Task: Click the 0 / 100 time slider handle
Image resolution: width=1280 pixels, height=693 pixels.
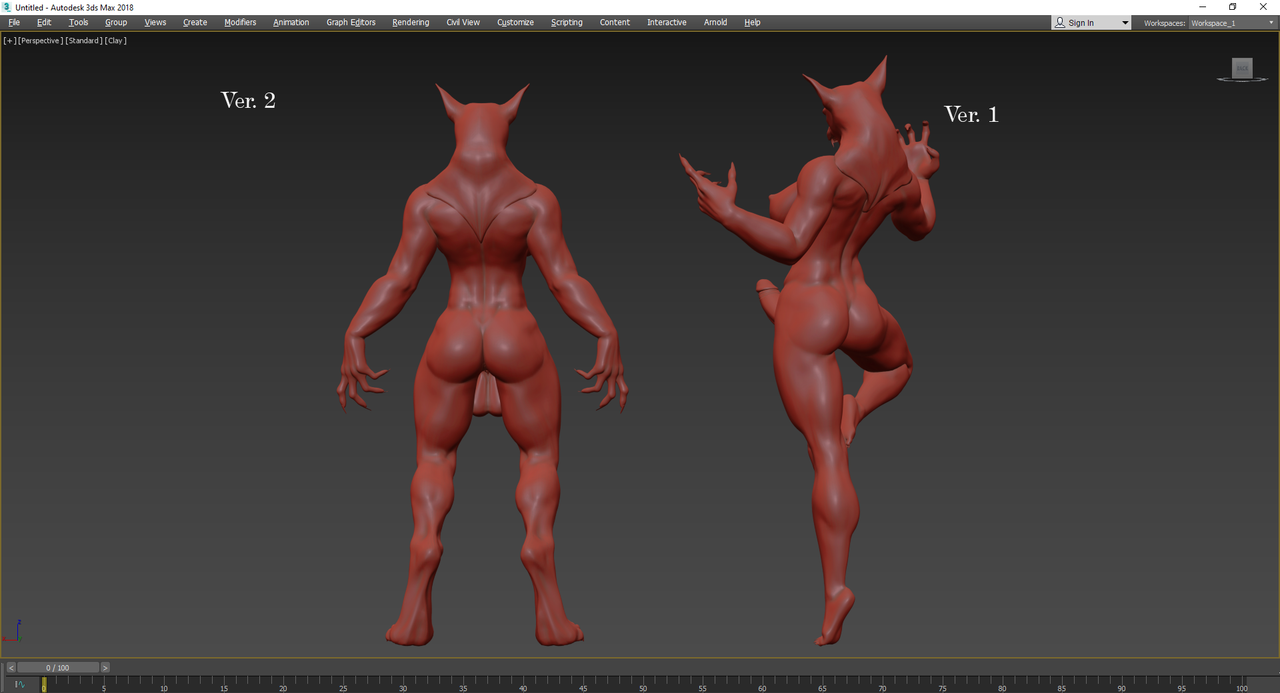Action: 58,667
